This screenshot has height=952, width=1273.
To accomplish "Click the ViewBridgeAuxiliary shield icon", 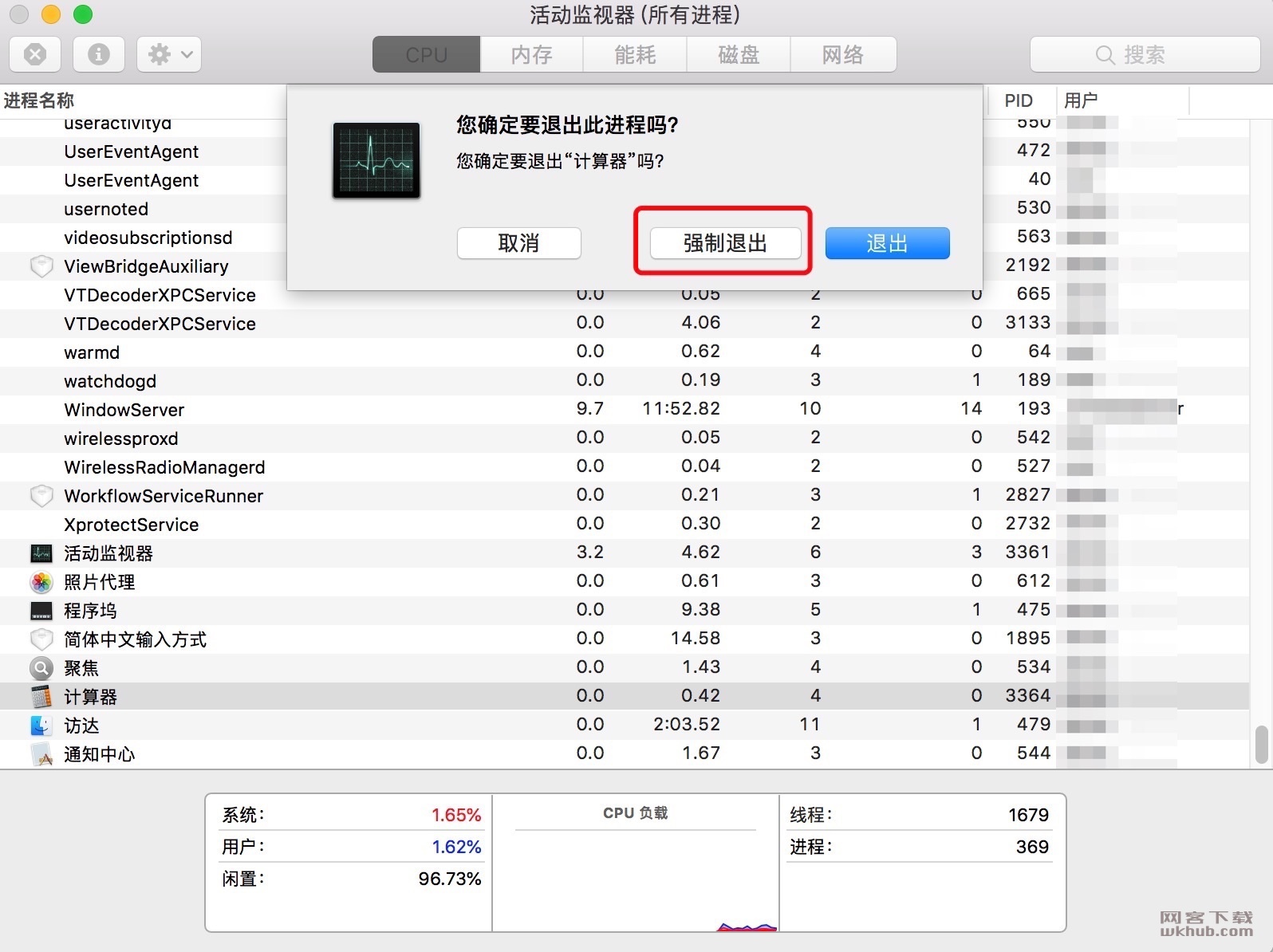I will pyautogui.click(x=41, y=266).
